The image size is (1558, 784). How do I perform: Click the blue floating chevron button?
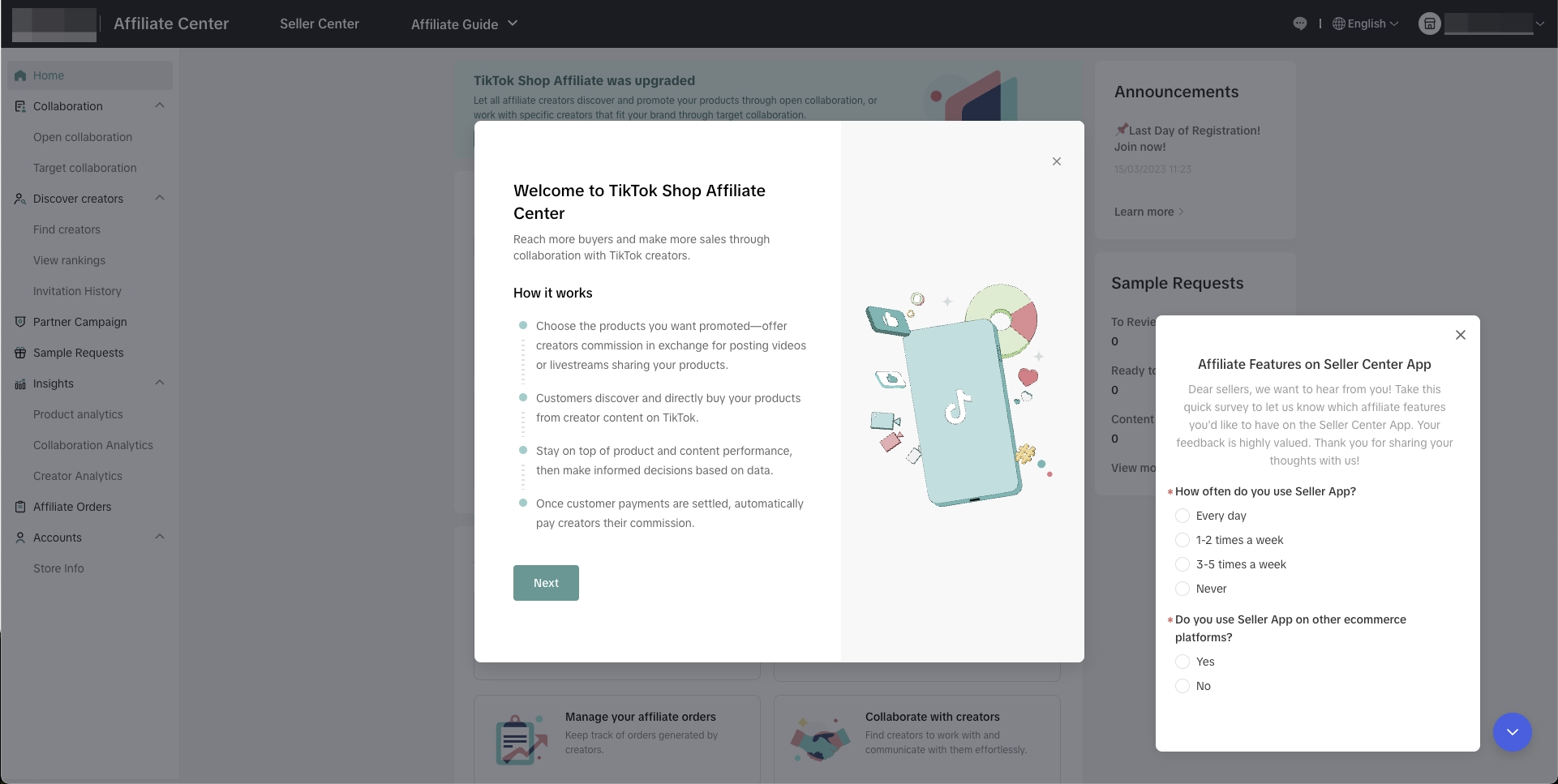(x=1512, y=732)
